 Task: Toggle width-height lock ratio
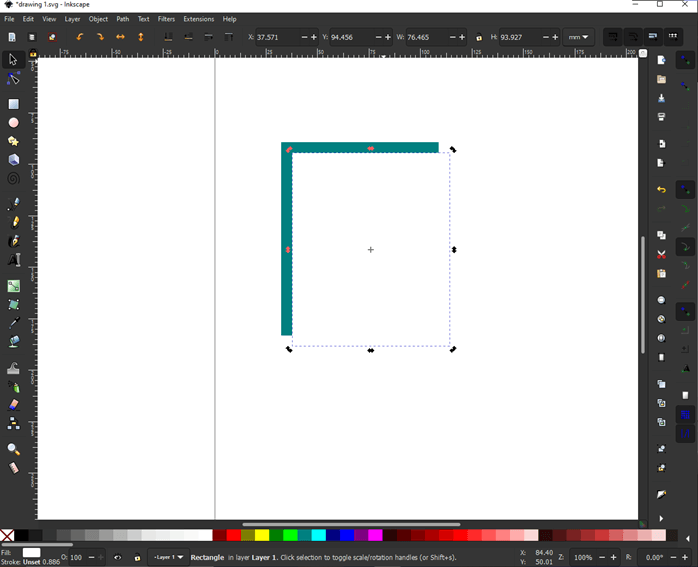pos(479,37)
